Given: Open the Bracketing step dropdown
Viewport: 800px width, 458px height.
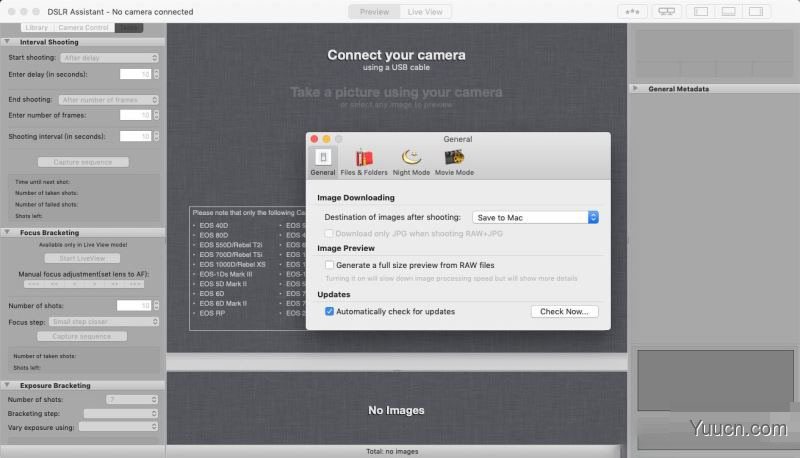Looking at the screenshot, I should 121,413.
